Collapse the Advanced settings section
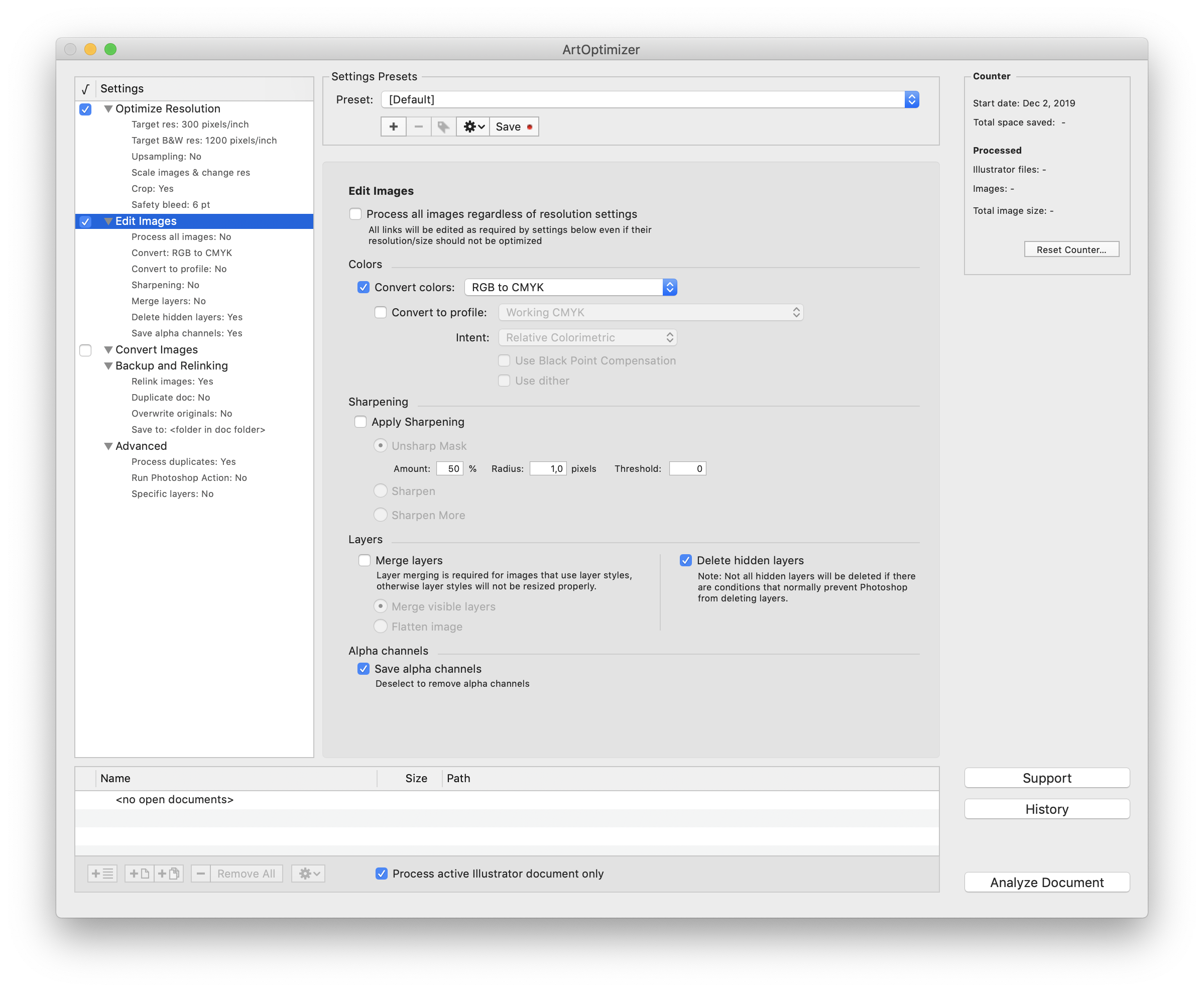 click(x=108, y=446)
